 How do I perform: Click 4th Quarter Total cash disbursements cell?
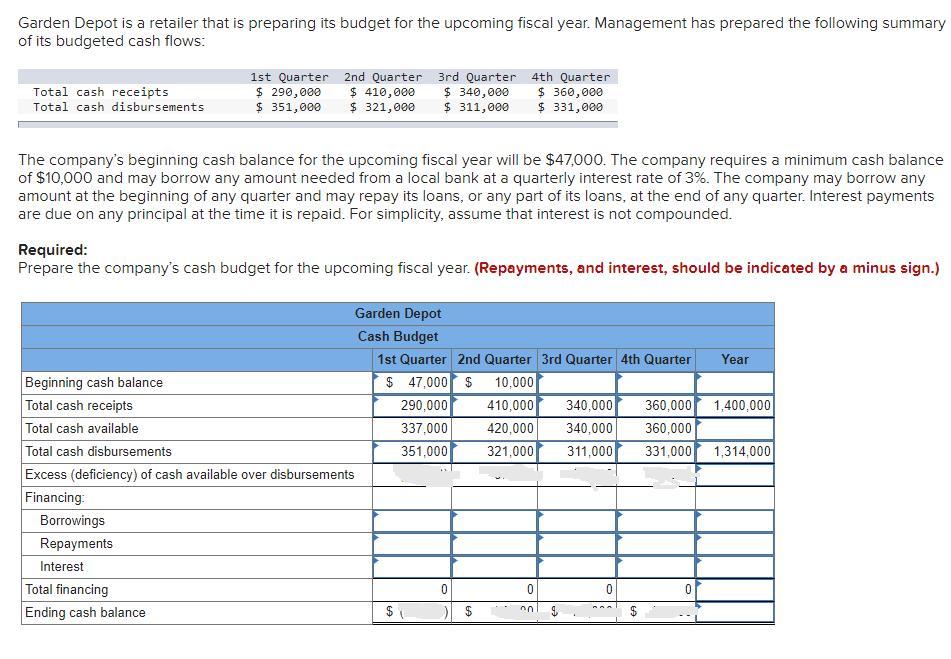coord(656,452)
